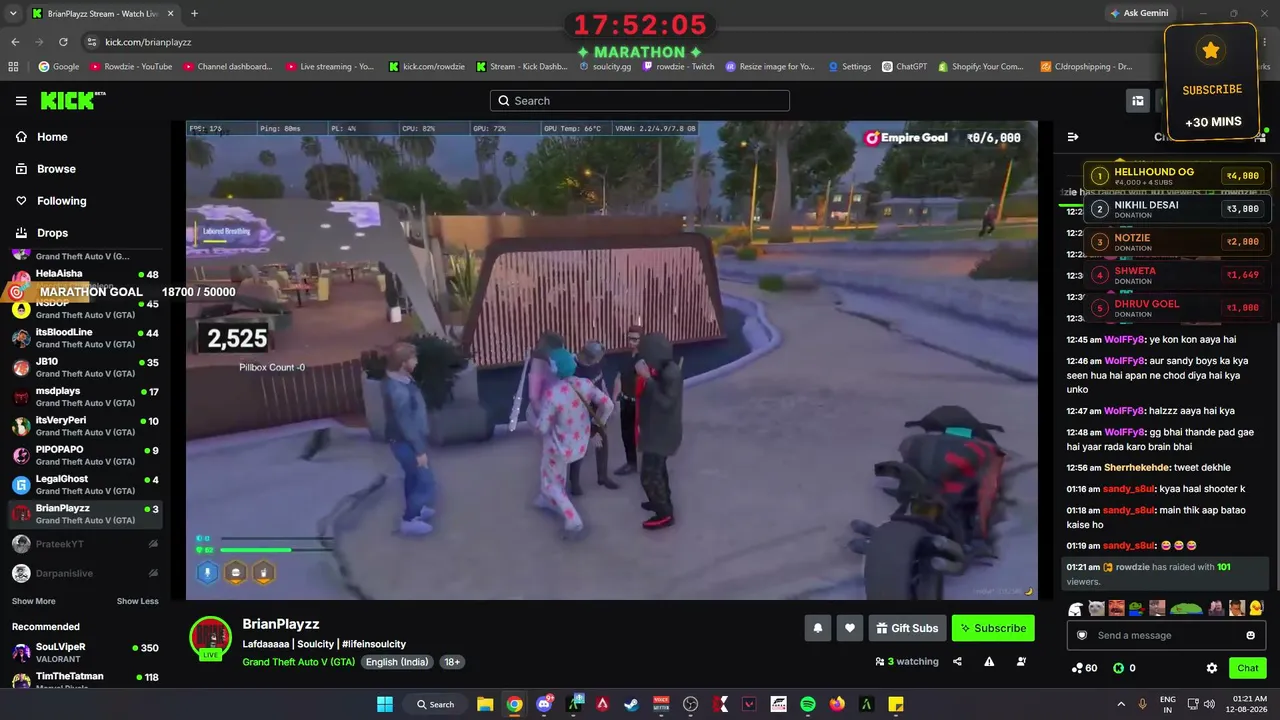Click the share stream icon
Screen dimensions: 1280x720
tap(958, 661)
